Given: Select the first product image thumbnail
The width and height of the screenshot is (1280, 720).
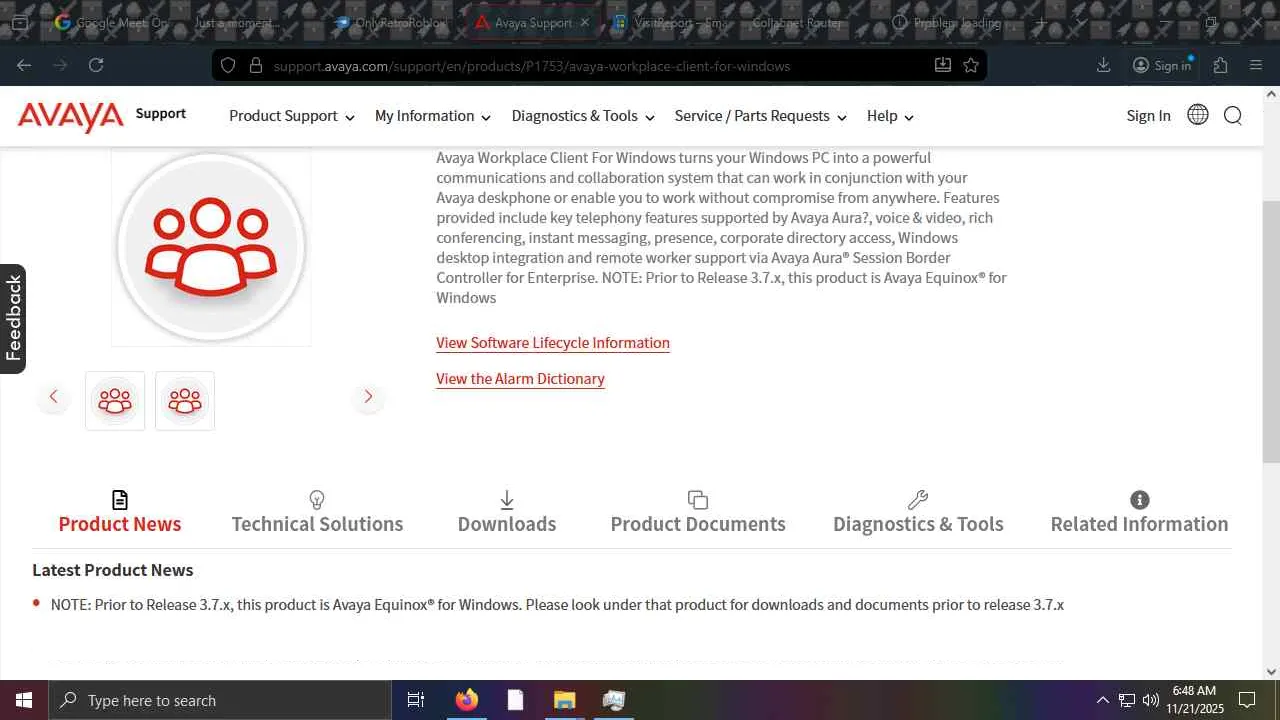Looking at the screenshot, I should point(115,401).
